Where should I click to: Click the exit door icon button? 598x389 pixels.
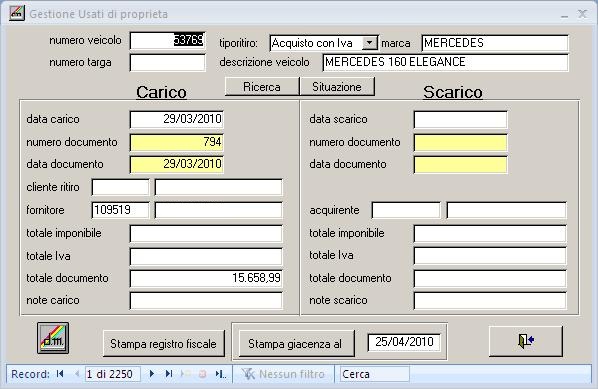pos(526,341)
